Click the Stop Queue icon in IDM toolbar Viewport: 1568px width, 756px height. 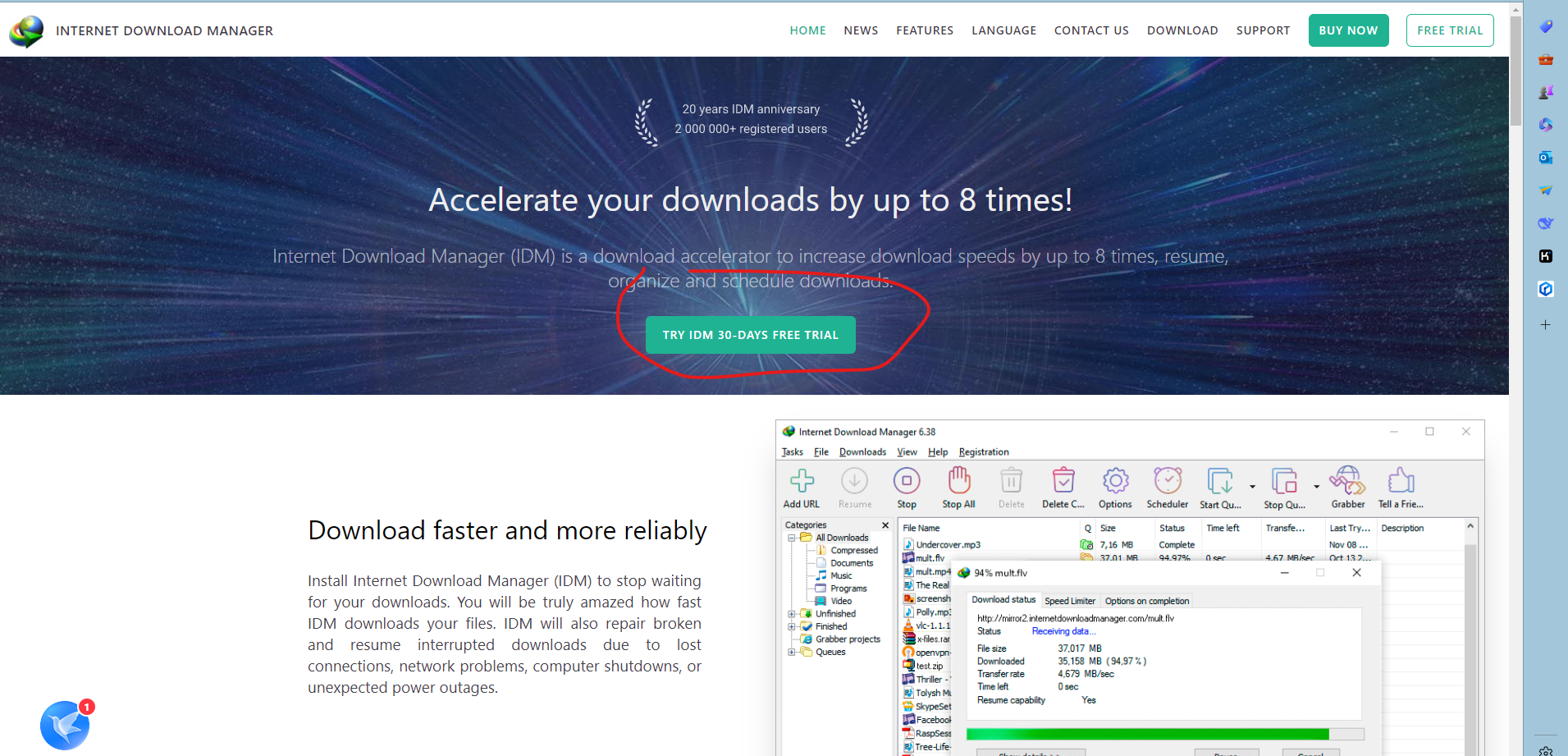(1284, 481)
